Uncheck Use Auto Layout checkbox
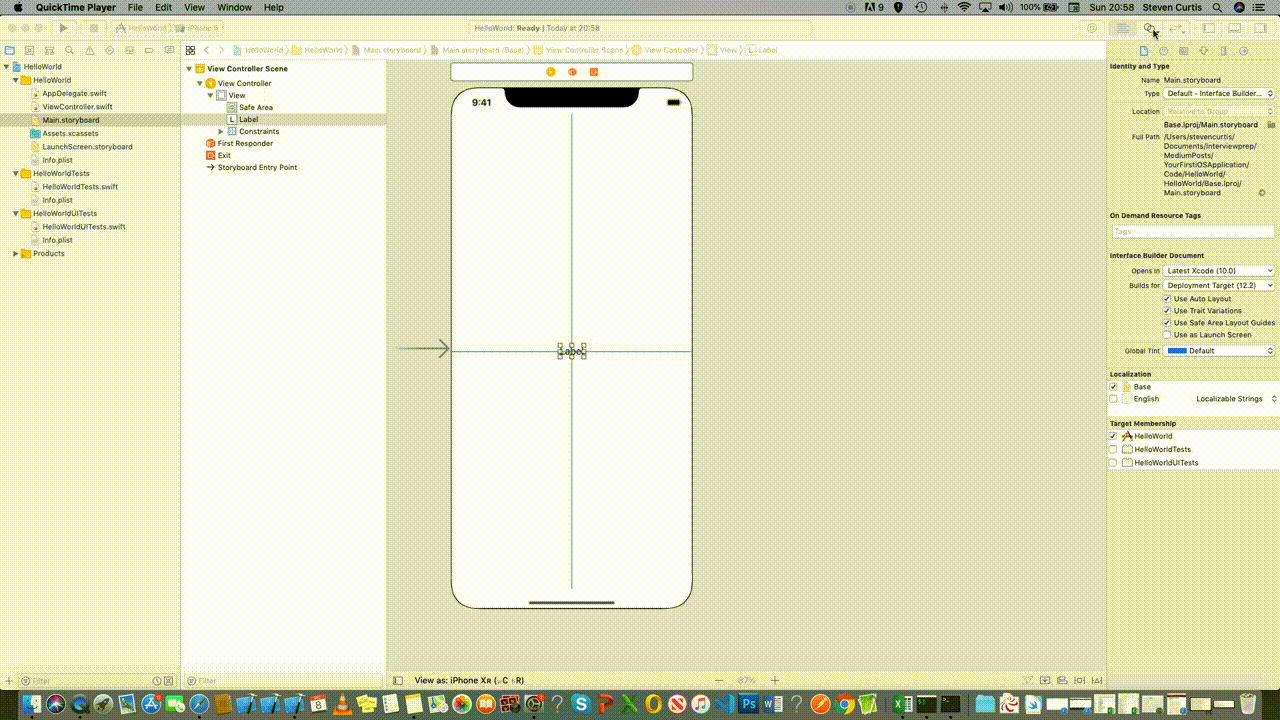The height and width of the screenshot is (720, 1280). point(1167,299)
